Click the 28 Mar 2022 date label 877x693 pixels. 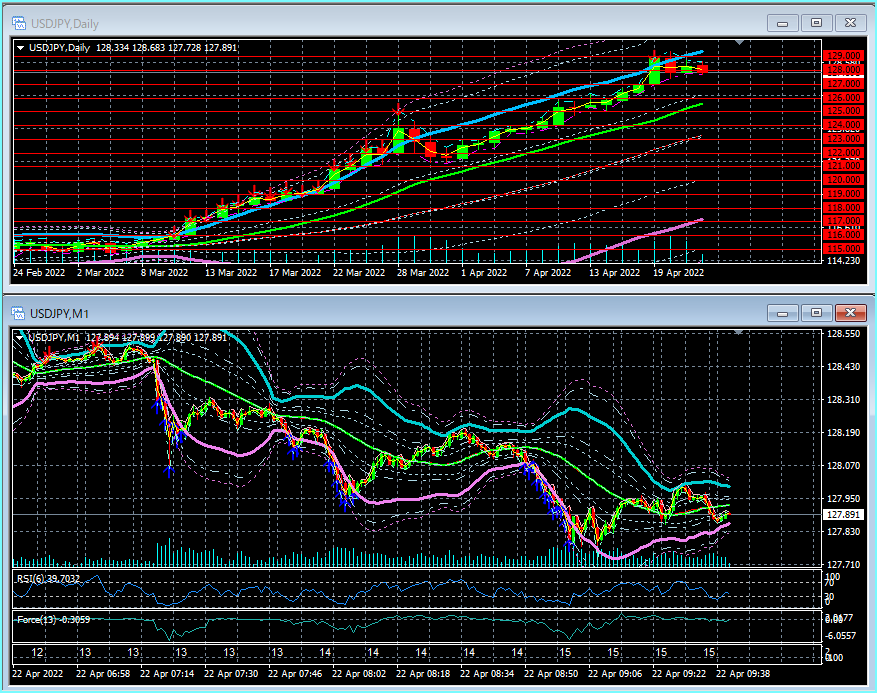pyautogui.click(x=423, y=272)
